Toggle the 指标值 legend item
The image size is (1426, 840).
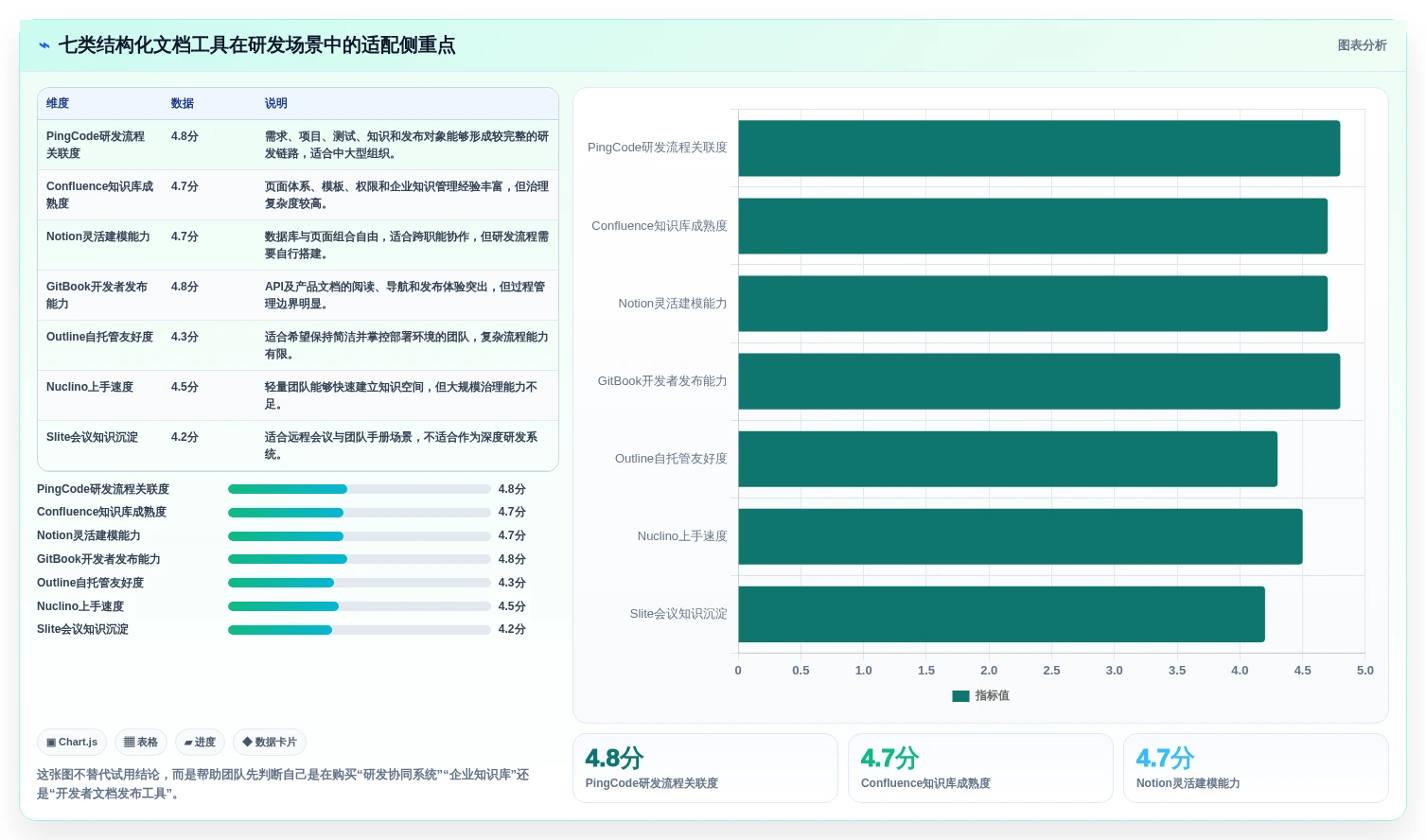(980, 695)
